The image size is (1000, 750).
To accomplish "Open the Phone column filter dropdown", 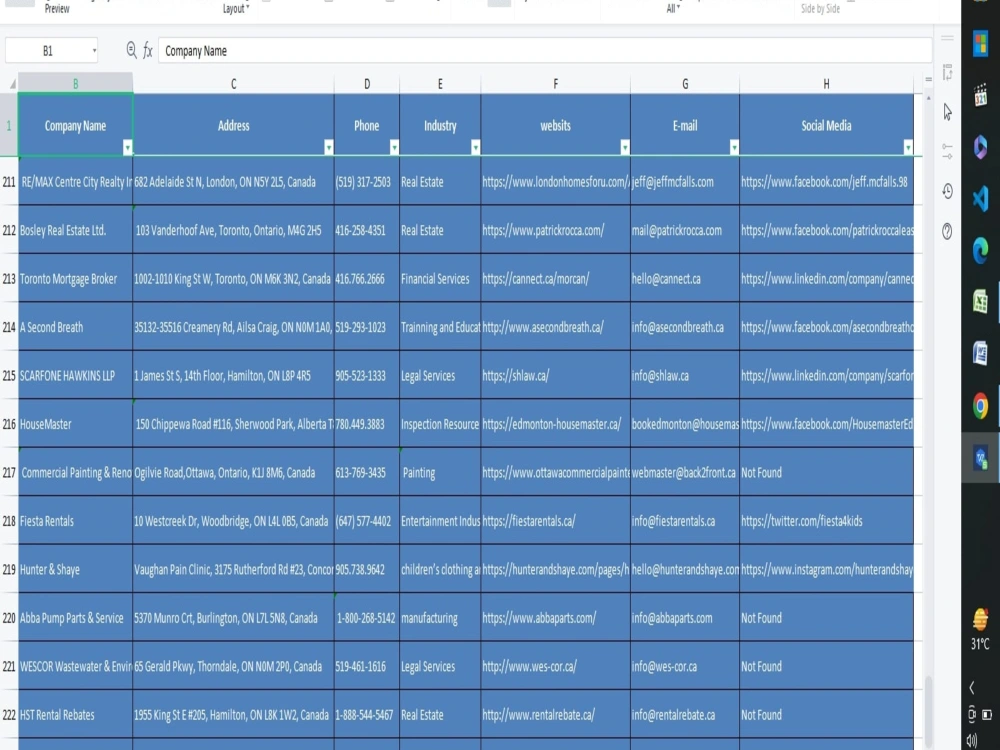I will (x=394, y=147).
